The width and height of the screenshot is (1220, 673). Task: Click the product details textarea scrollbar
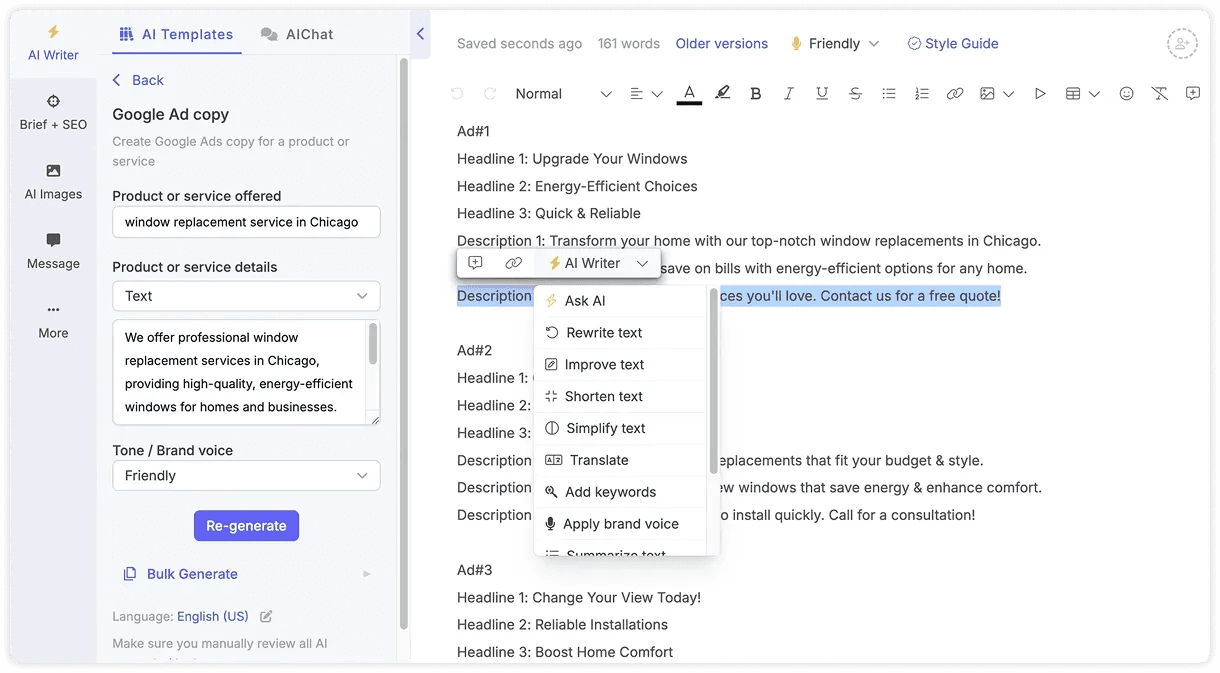pos(373,343)
